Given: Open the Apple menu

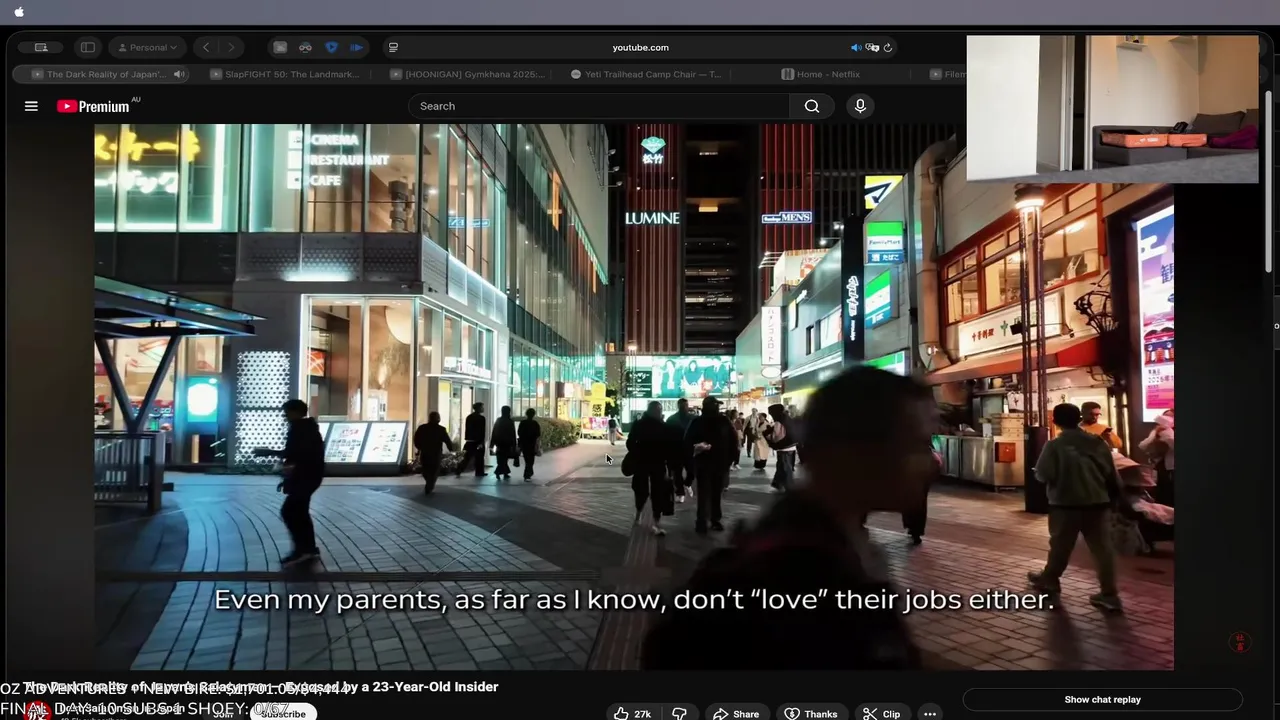Looking at the screenshot, I should point(19,12).
